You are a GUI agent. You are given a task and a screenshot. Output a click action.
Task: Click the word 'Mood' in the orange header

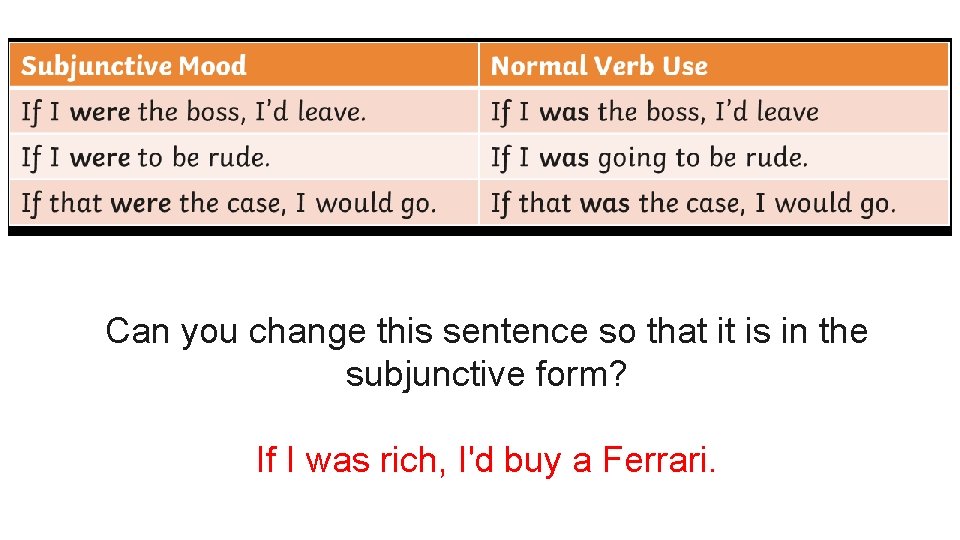pos(212,66)
